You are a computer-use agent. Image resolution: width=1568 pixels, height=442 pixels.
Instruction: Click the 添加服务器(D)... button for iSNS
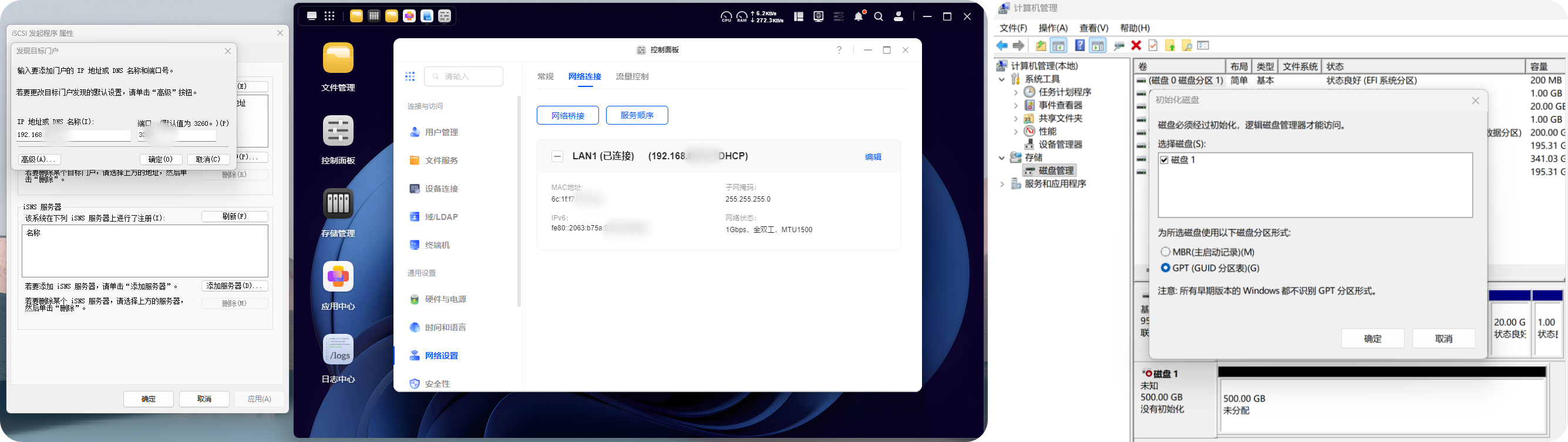[234, 286]
